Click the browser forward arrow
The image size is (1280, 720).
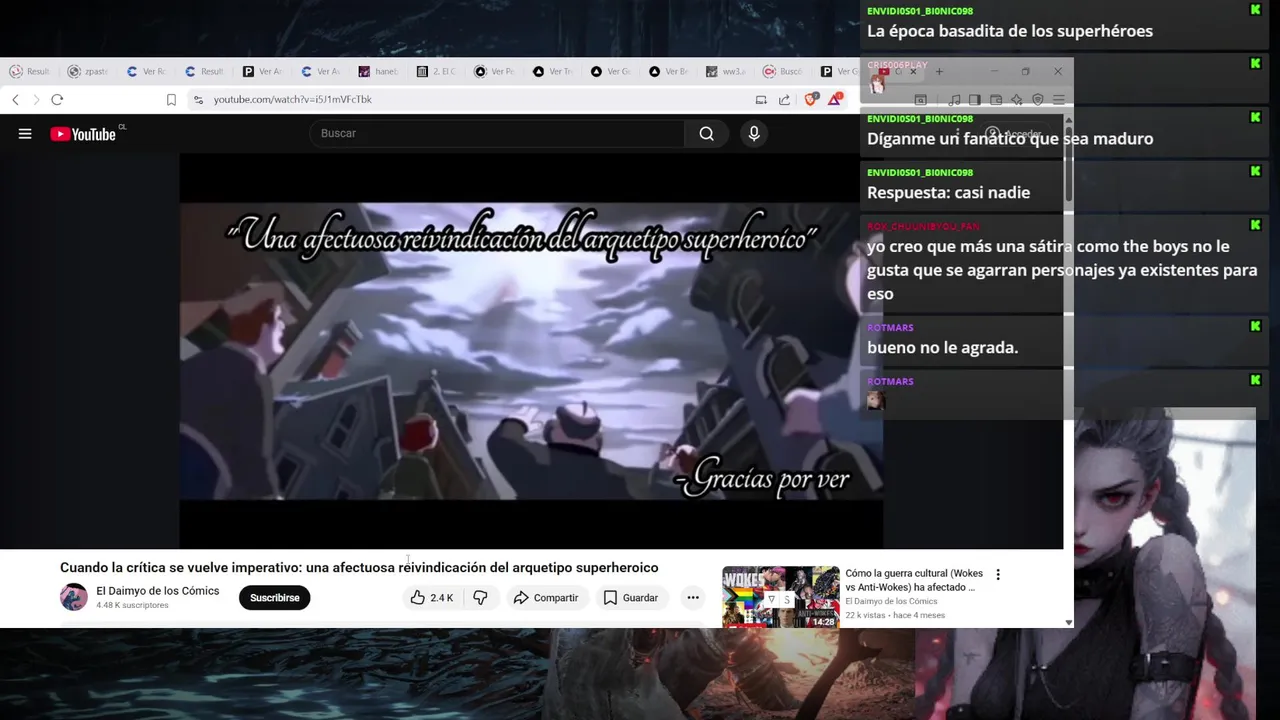36,100
